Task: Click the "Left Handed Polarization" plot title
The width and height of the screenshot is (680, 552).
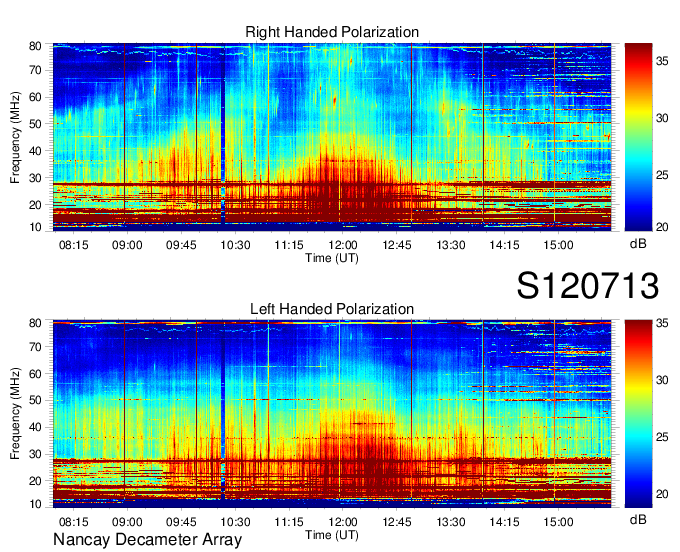Action: 332,309
